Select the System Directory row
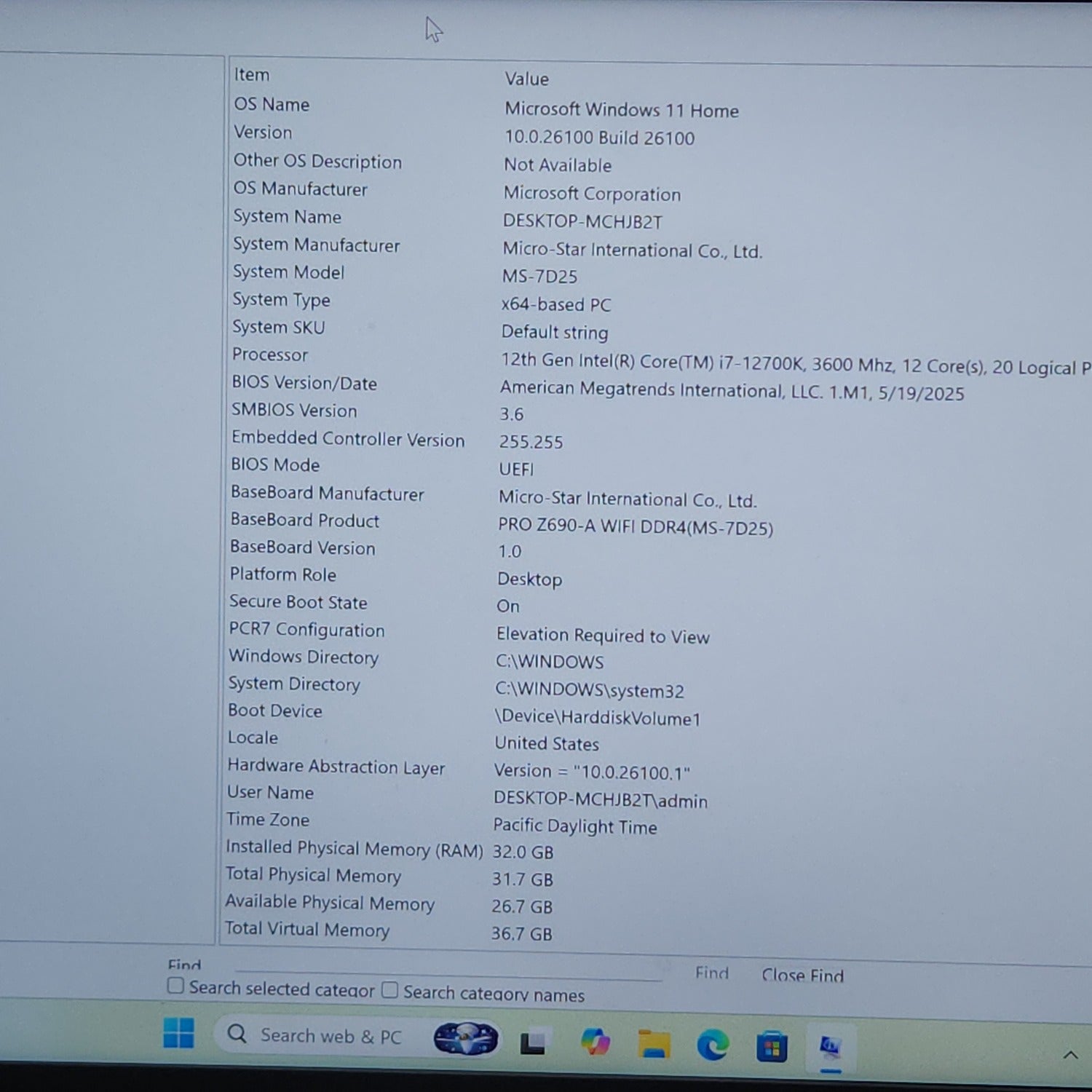This screenshot has width=1092, height=1092. pyautogui.click(x=294, y=684)
